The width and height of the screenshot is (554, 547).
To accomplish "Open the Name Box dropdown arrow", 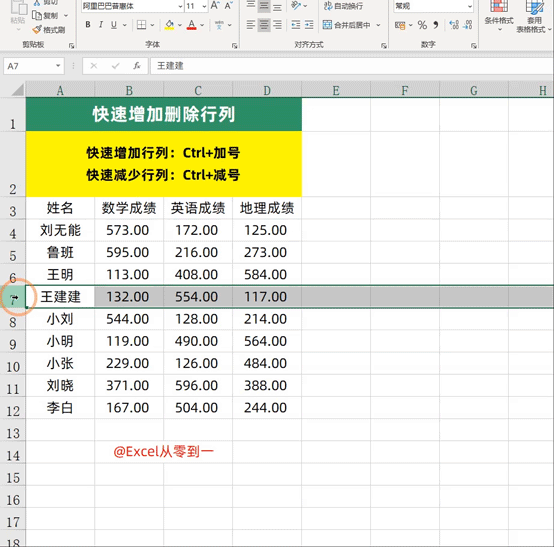I will click(58, 66).
